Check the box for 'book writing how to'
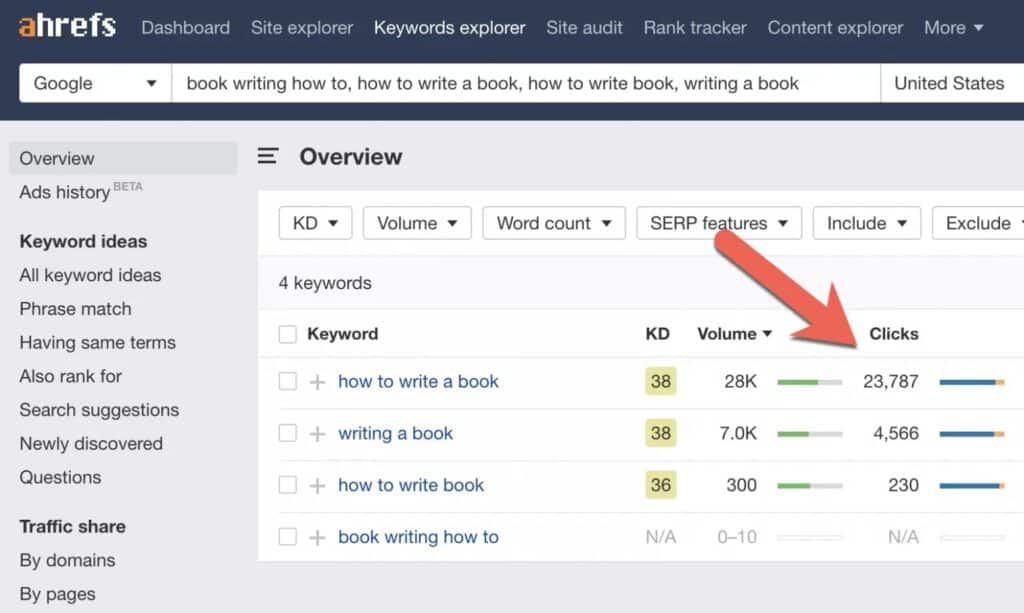 (287, 537)
